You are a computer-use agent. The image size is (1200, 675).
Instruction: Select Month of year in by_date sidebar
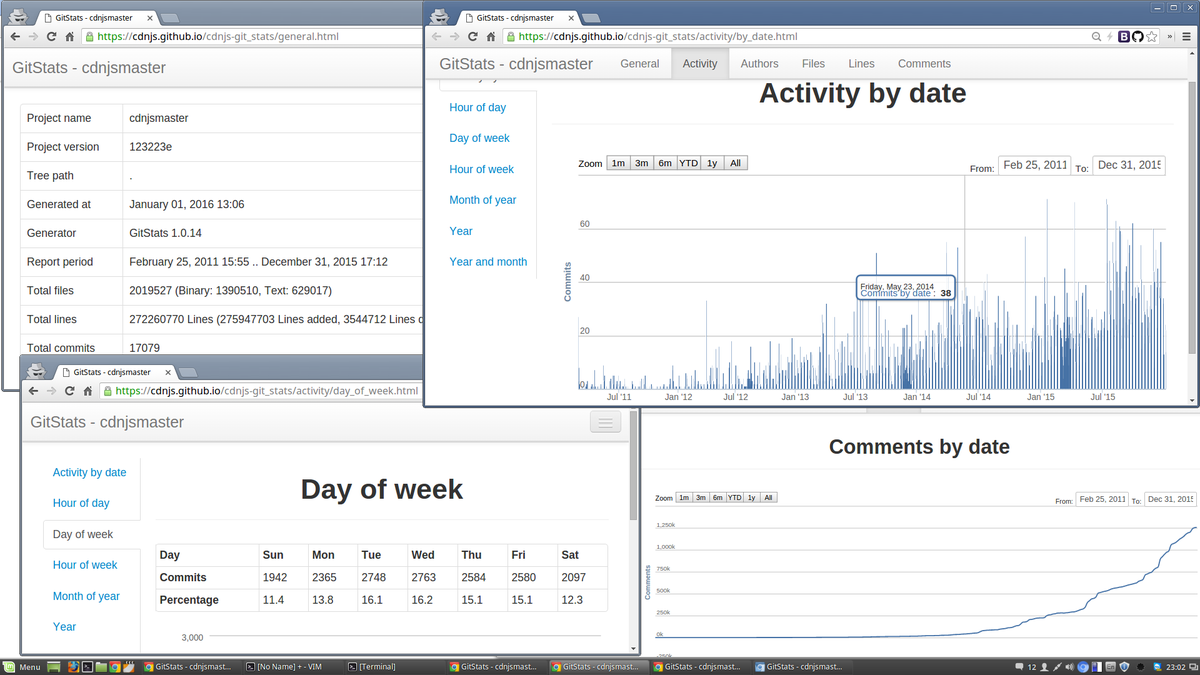coord(483,200)
